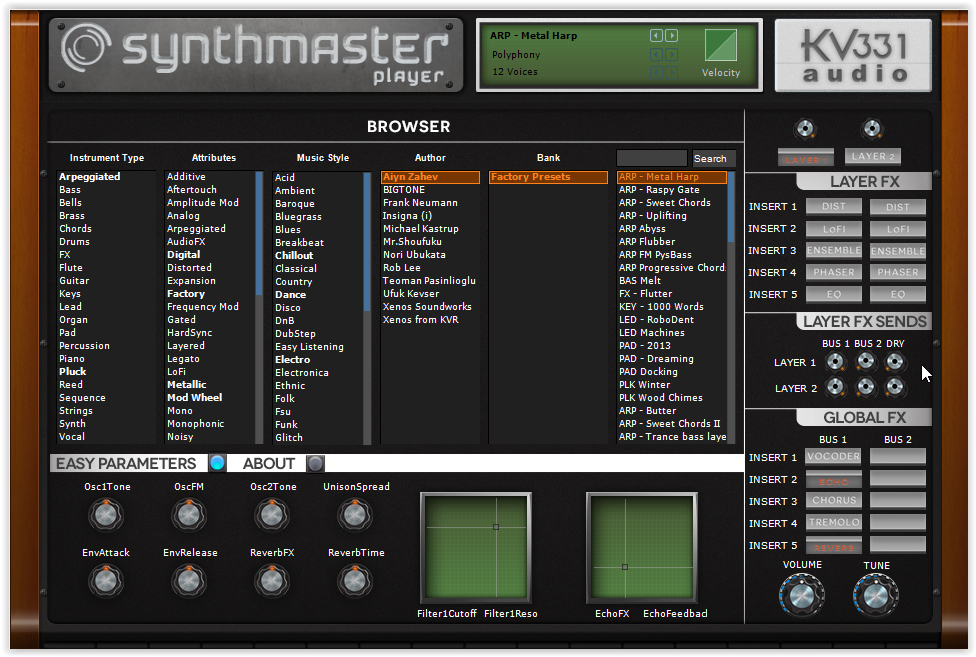Click the Osc2Tone knob
The image size is (976, 657).
click(271, 515)
